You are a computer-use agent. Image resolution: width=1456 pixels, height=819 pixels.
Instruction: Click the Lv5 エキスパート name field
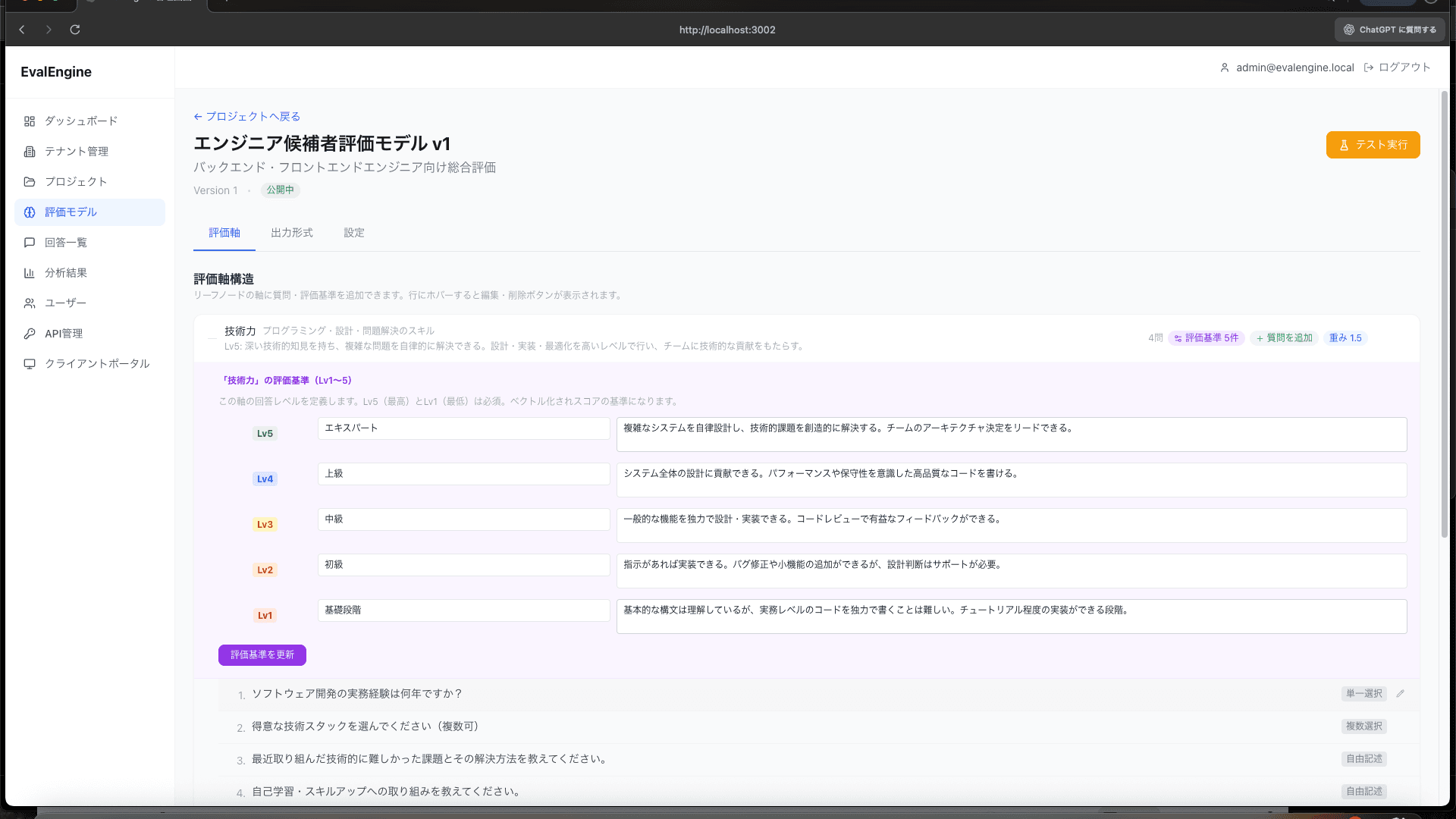pyautogui.click(x=464, y=428)
